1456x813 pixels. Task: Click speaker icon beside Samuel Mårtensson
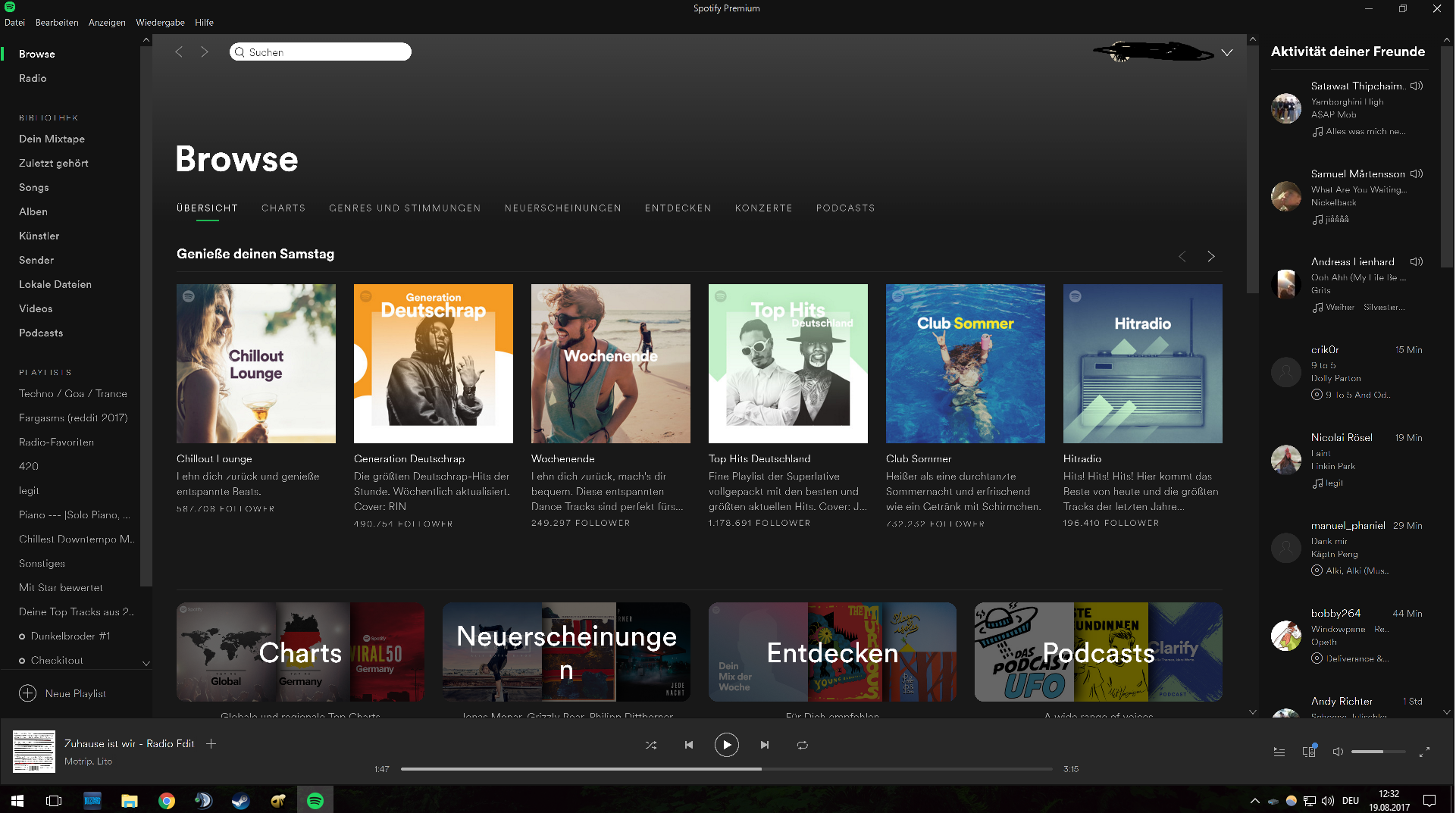pyautogui.click(x=1417, y=174)
